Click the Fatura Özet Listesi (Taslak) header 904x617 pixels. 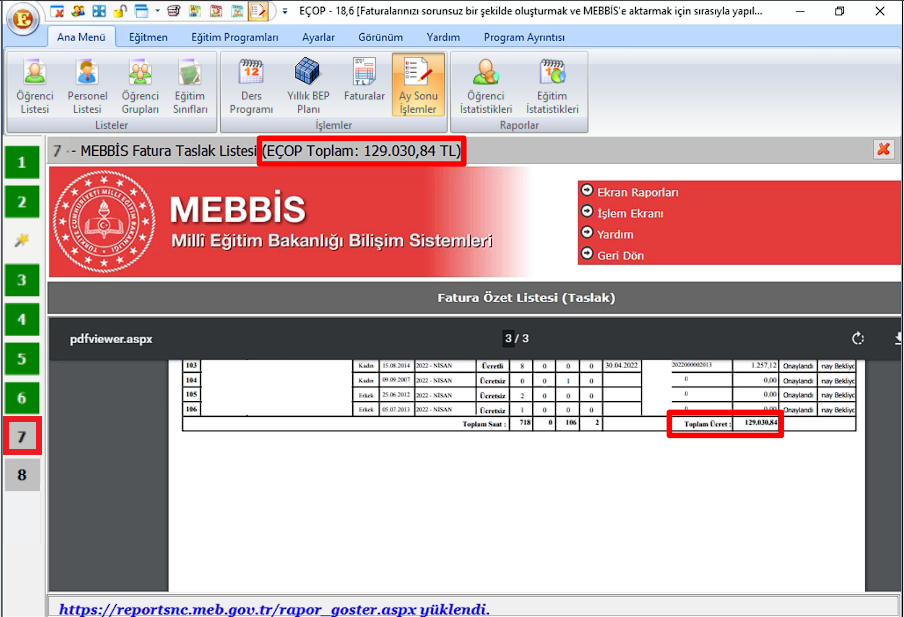coord(526,298)
